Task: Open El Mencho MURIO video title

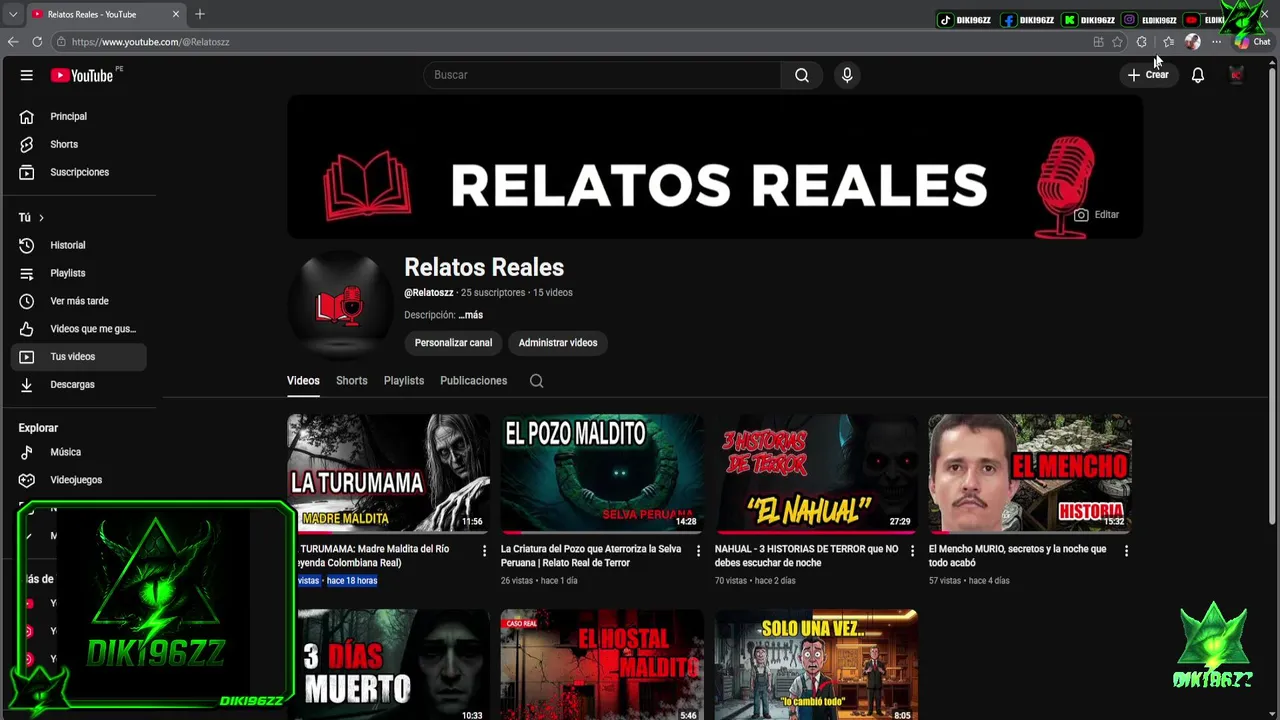Action: 1017,556
